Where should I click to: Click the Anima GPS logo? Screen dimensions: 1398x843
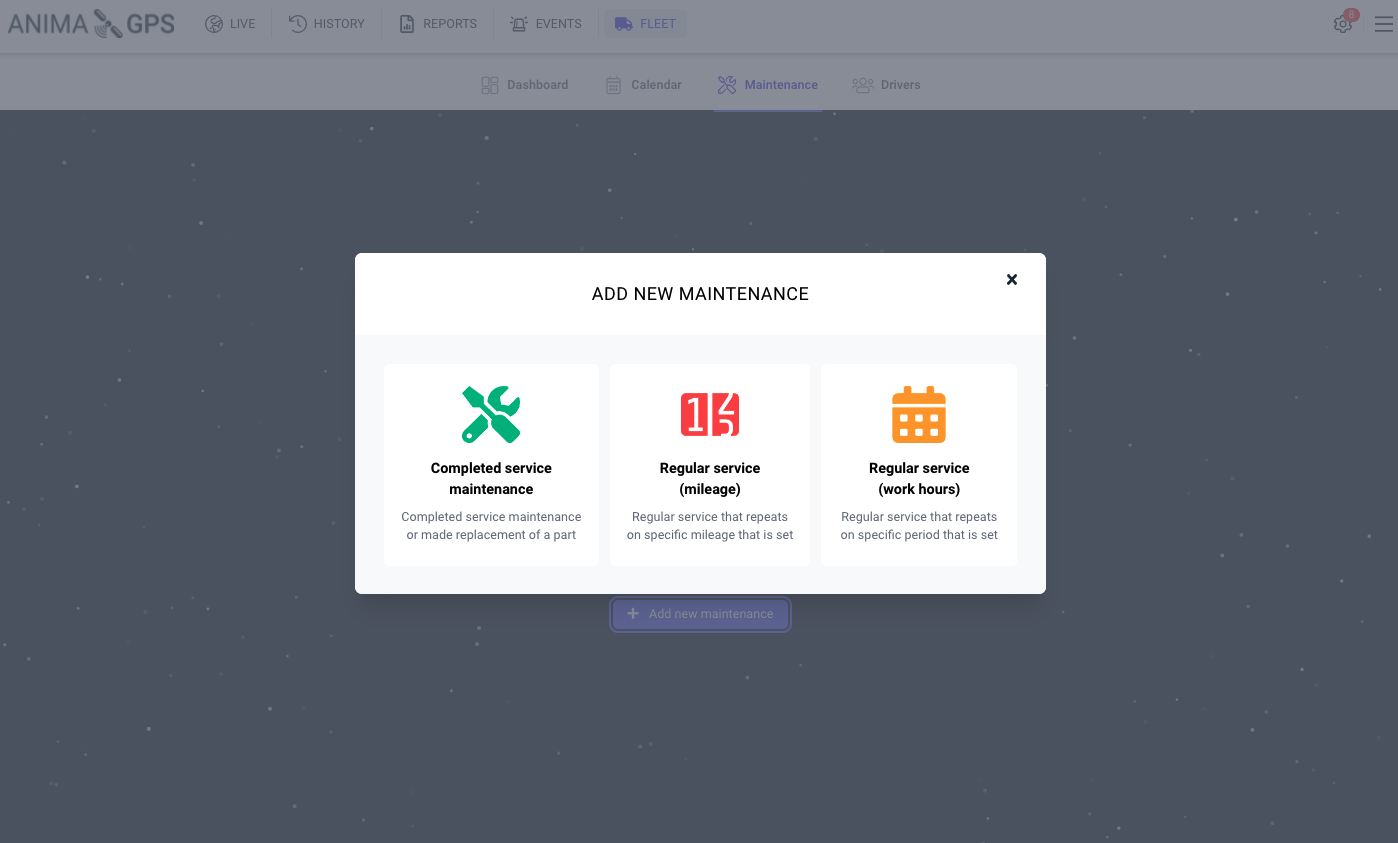coord(91,24)
